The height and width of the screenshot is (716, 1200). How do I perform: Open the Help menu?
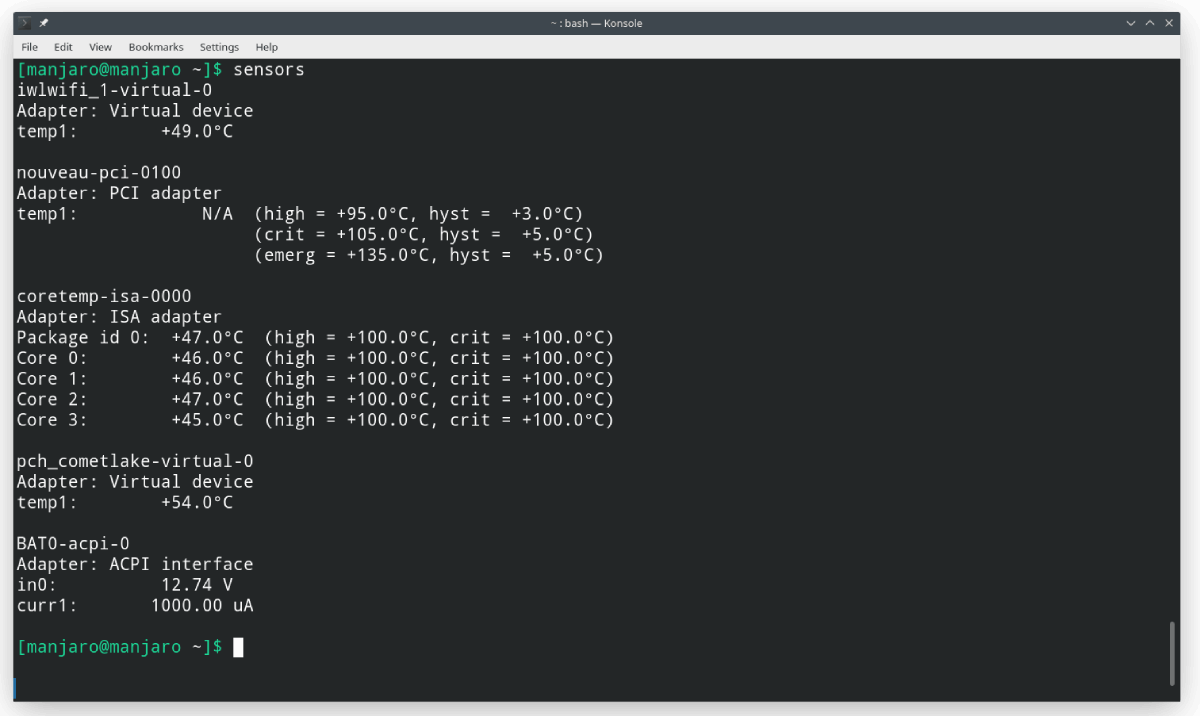click(x=266, y=47)
